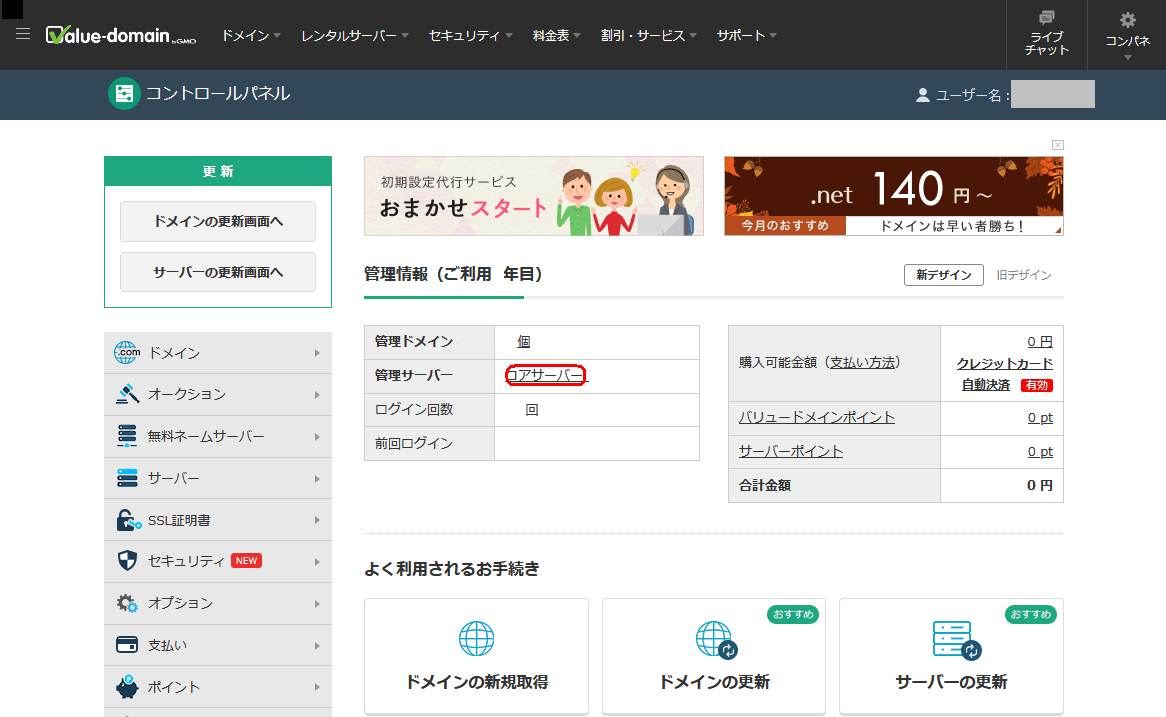Expand the コンパネ gear dropdown
1166x717 pixels.
click(x=1127, y=35)
